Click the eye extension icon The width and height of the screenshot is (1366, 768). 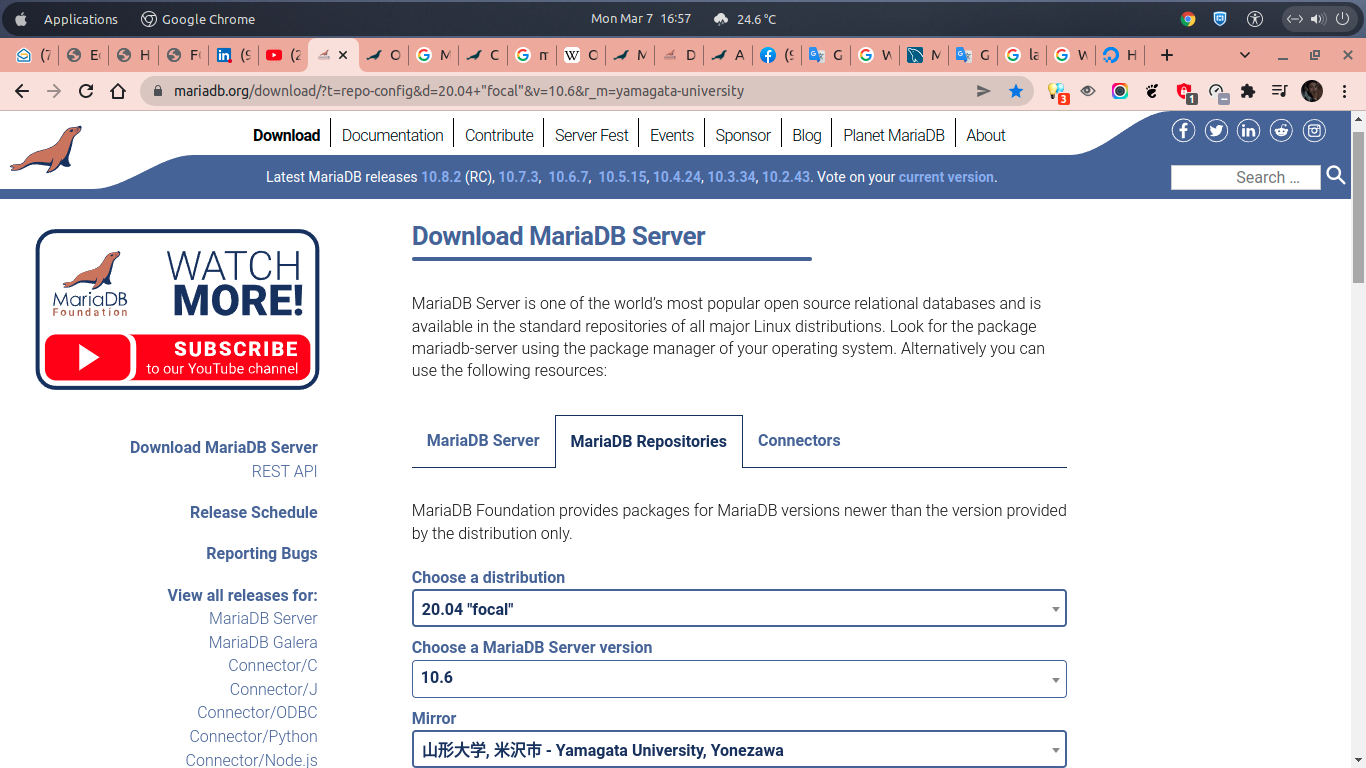click(1088, 91)
